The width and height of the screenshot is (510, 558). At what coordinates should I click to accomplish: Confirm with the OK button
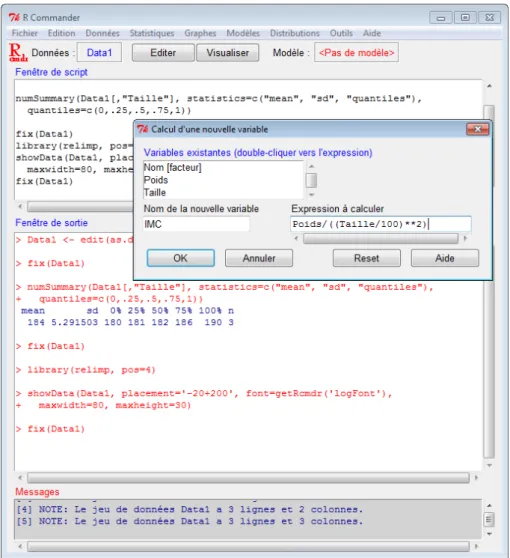coord(180,258)
